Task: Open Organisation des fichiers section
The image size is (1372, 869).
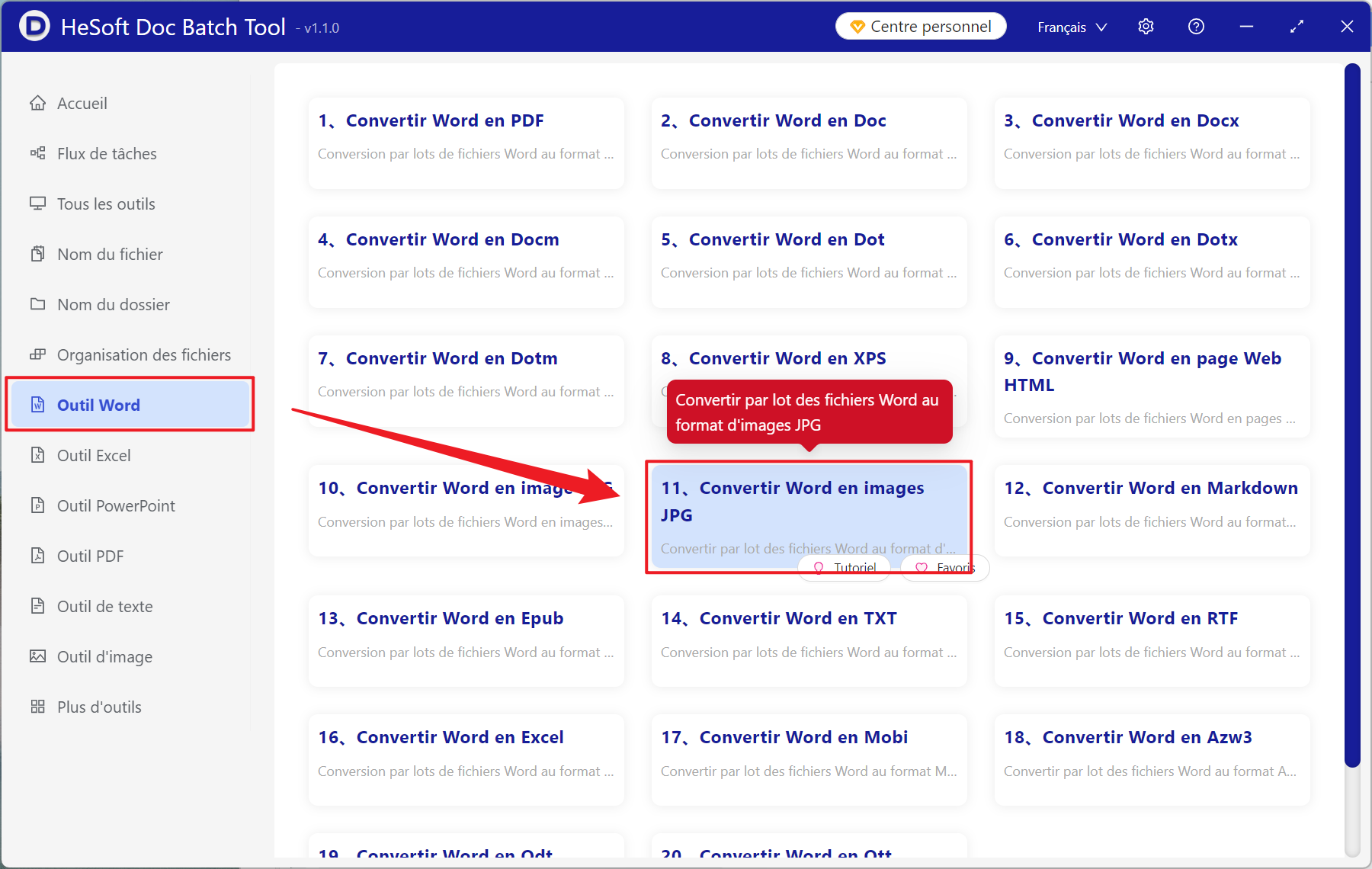Action: [x=130, y=354]
